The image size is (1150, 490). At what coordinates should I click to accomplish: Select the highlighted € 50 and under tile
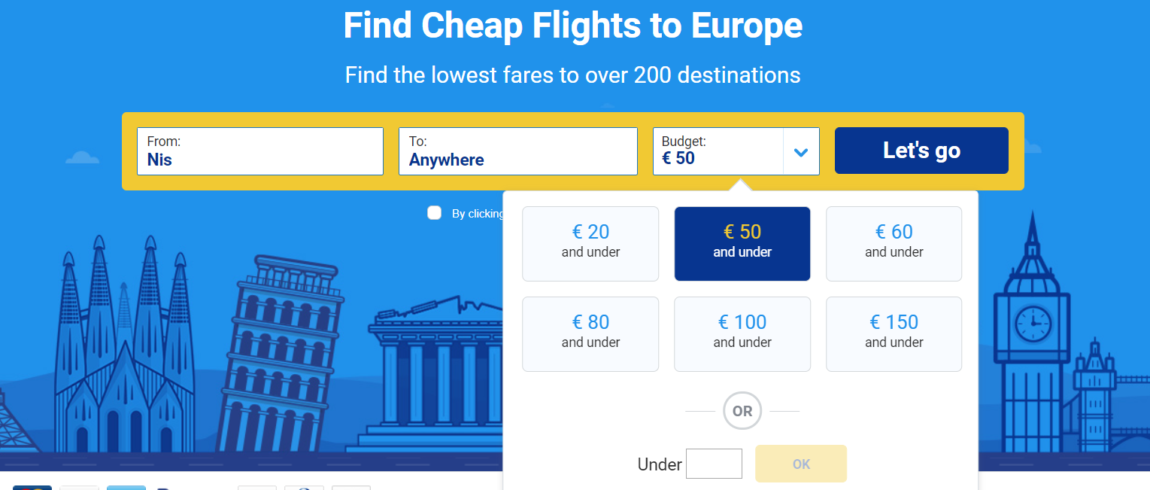[742, 244]
